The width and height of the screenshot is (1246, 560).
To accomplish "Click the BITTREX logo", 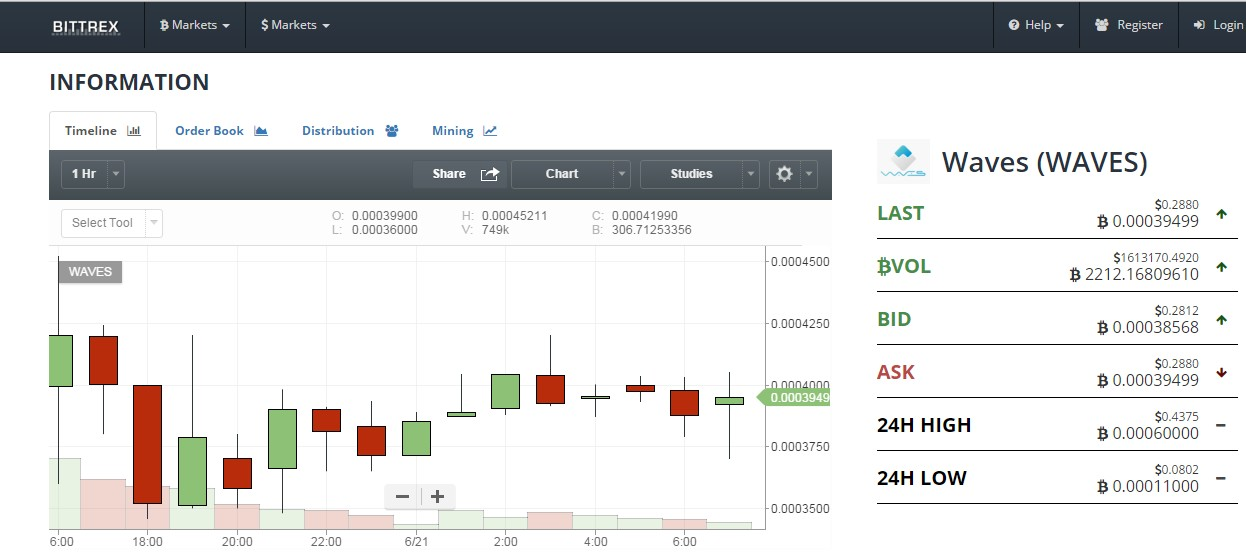I will [x=85, y=26].
